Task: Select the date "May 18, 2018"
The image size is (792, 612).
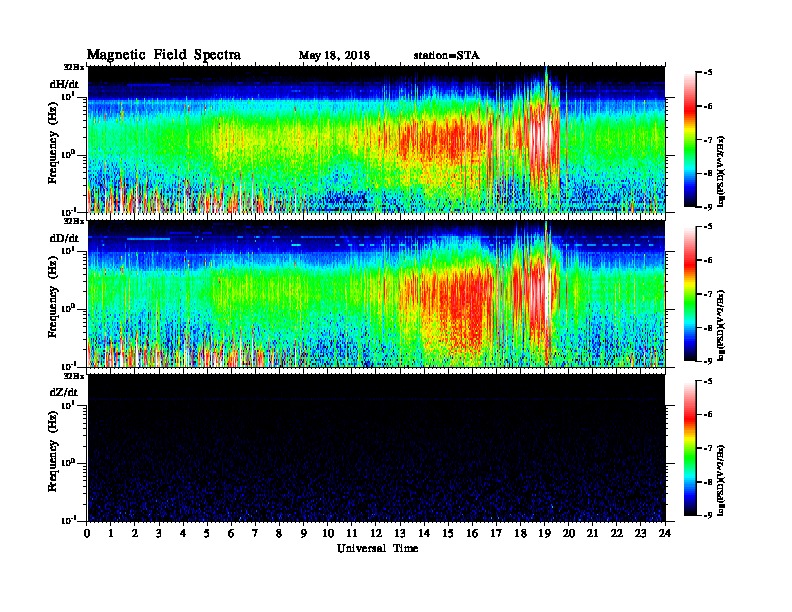Action: (x=334, y=56)
